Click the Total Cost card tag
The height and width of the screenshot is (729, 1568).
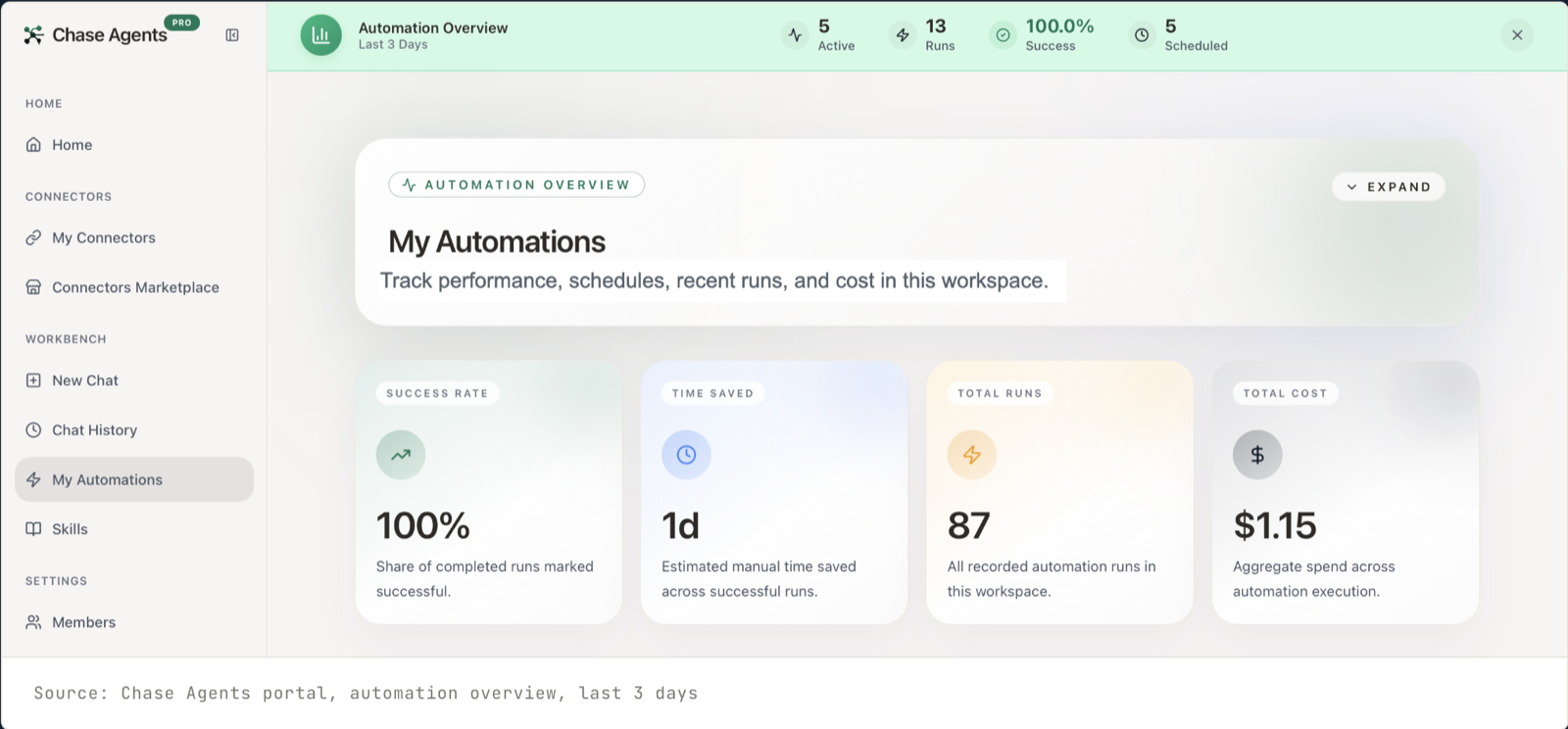click(1285, 393)
